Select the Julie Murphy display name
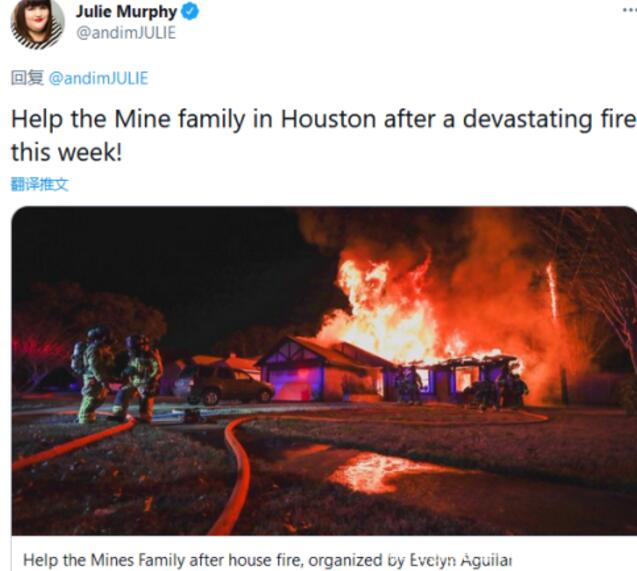This screenshot has width=637, height=571. click(x=126, y=11)
